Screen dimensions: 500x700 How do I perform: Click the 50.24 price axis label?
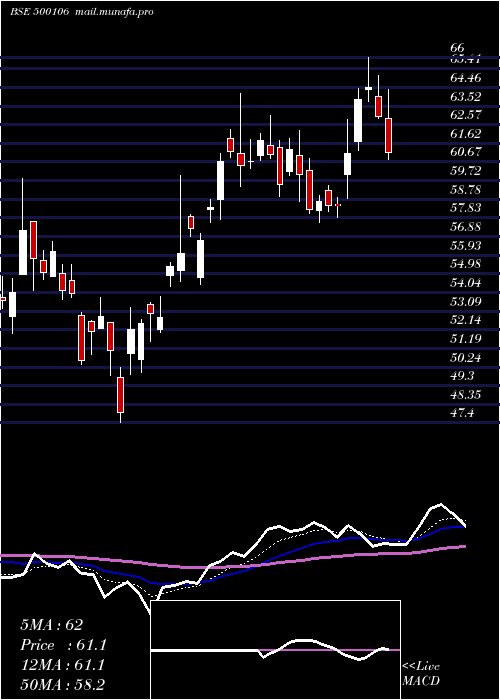coord(466,357)
